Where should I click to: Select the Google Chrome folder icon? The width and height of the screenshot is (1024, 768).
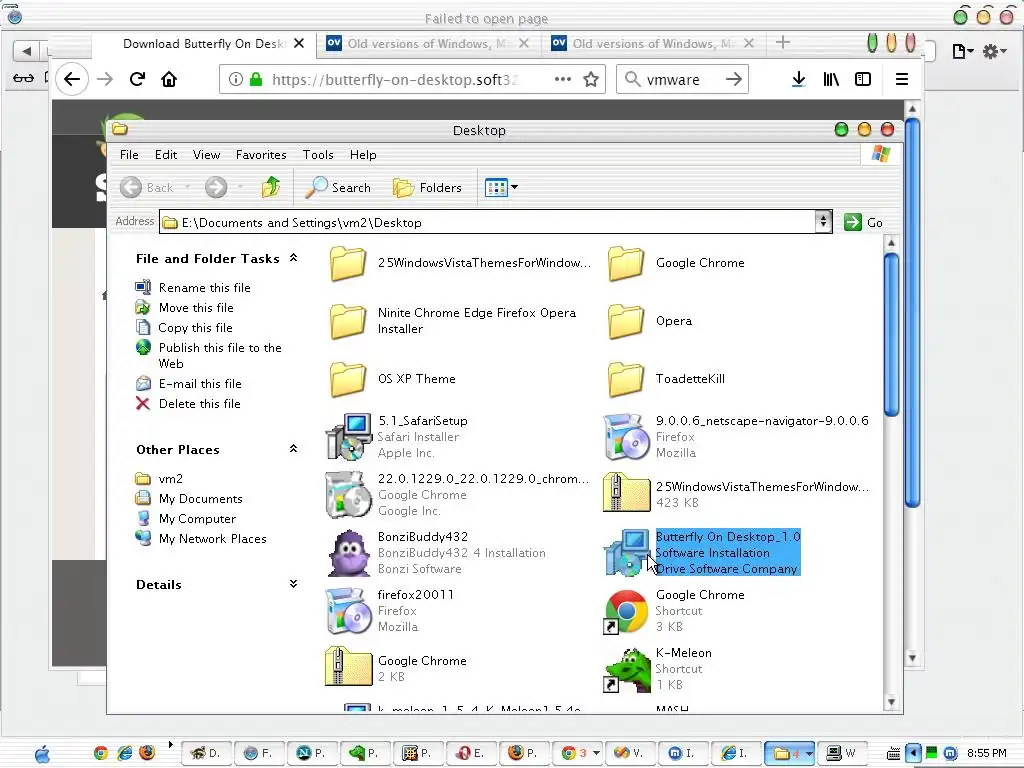click(x=626, y=263)
